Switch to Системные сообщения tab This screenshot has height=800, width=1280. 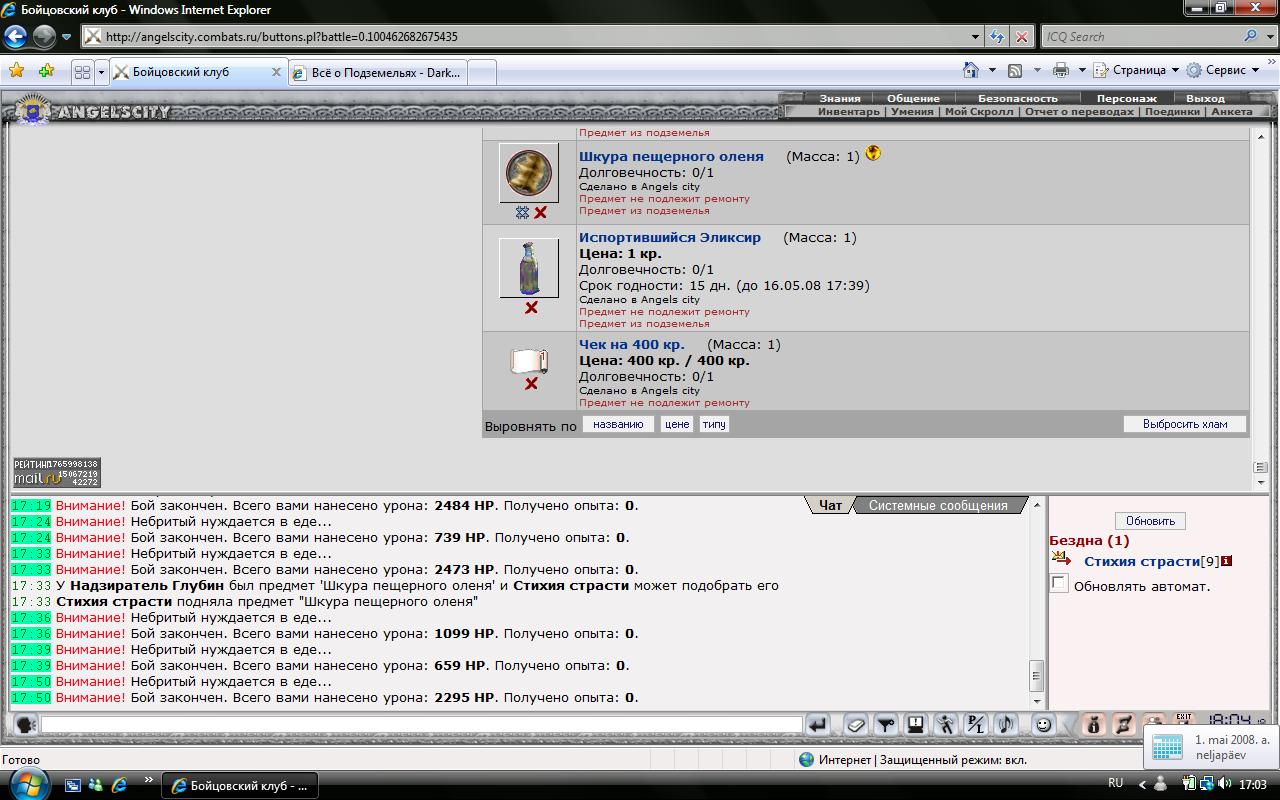point(937,506)
